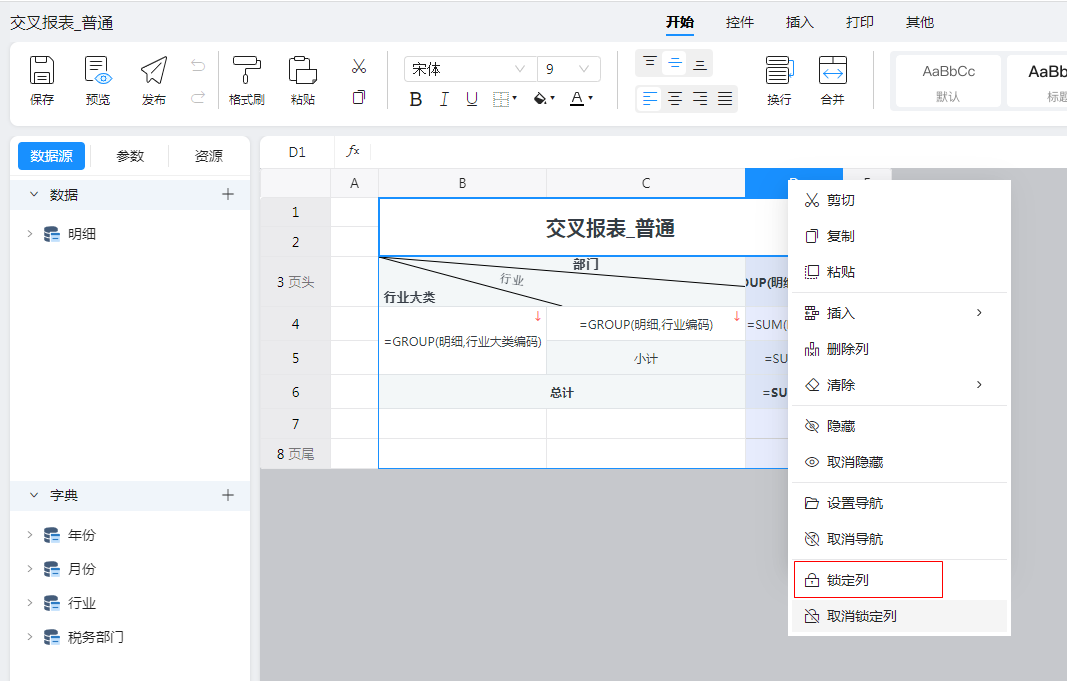Toggle Bold formatting button
The width and height of the screenshot is (1067, 681).
pos(416,99)
